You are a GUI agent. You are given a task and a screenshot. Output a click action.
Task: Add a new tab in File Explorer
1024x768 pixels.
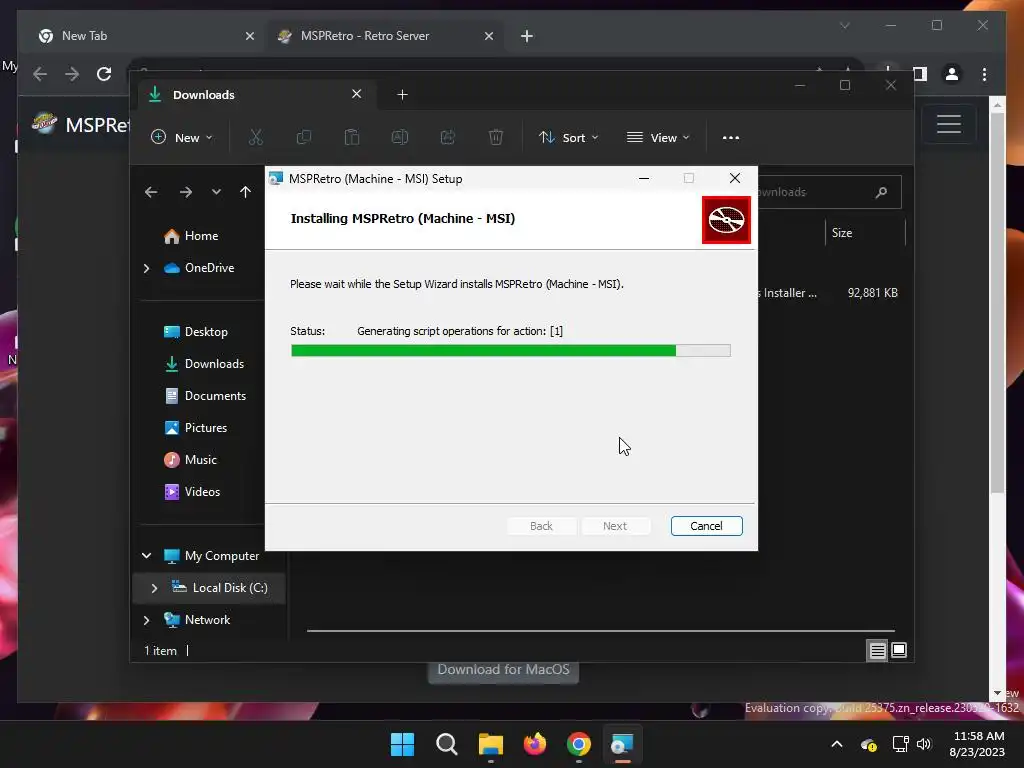(402, 95)
